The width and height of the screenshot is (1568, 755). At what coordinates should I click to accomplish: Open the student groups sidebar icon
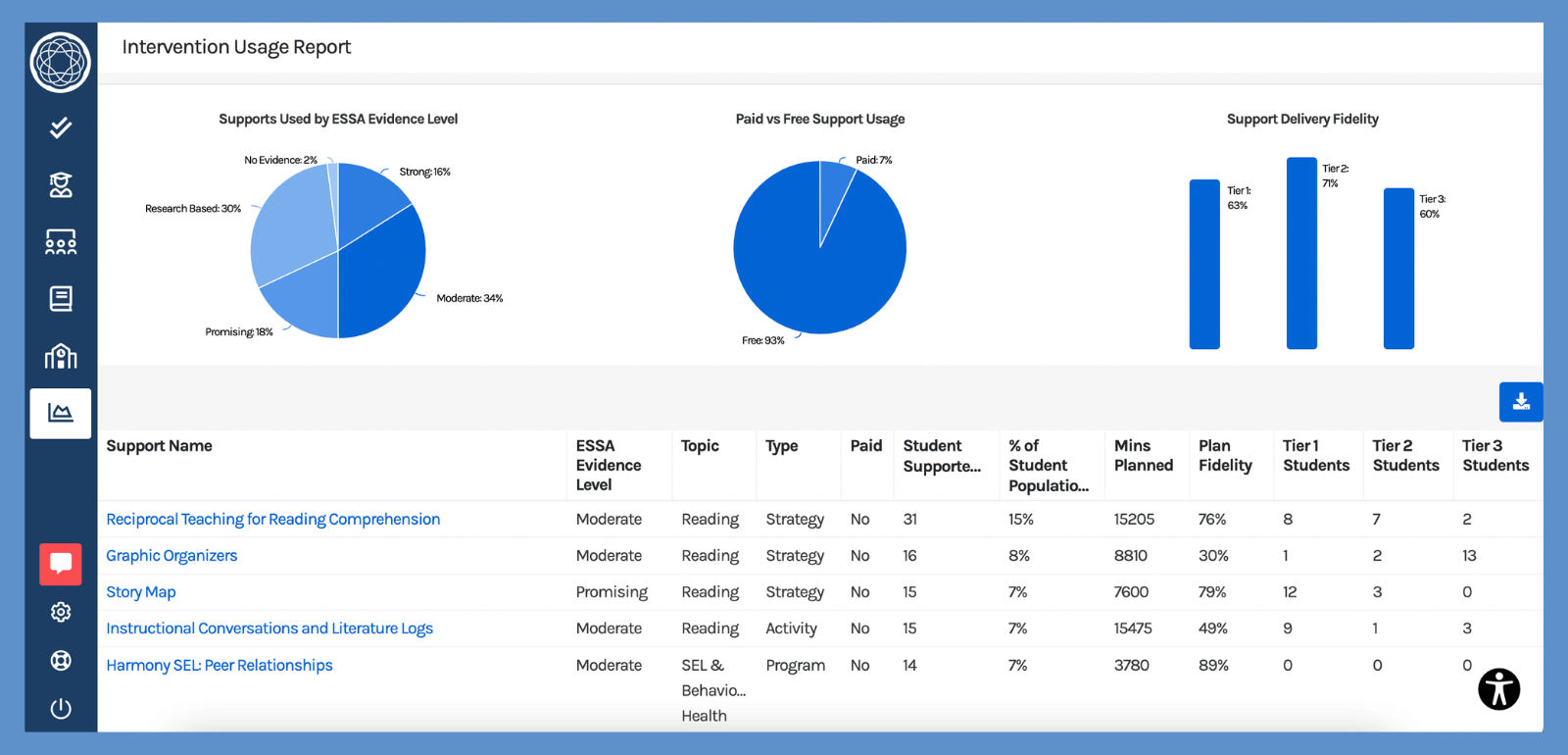(x=61, y=241)
